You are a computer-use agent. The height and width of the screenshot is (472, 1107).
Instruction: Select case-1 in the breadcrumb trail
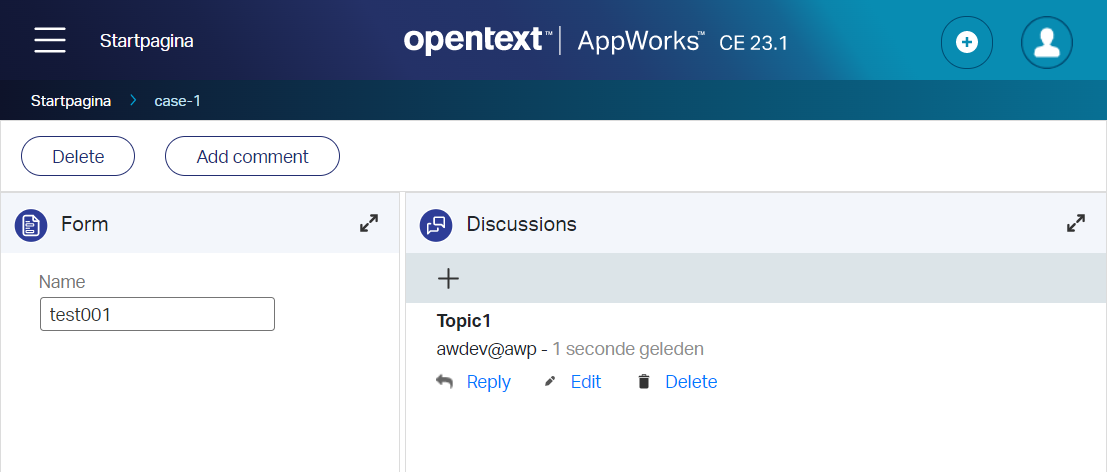coord(177,100)
